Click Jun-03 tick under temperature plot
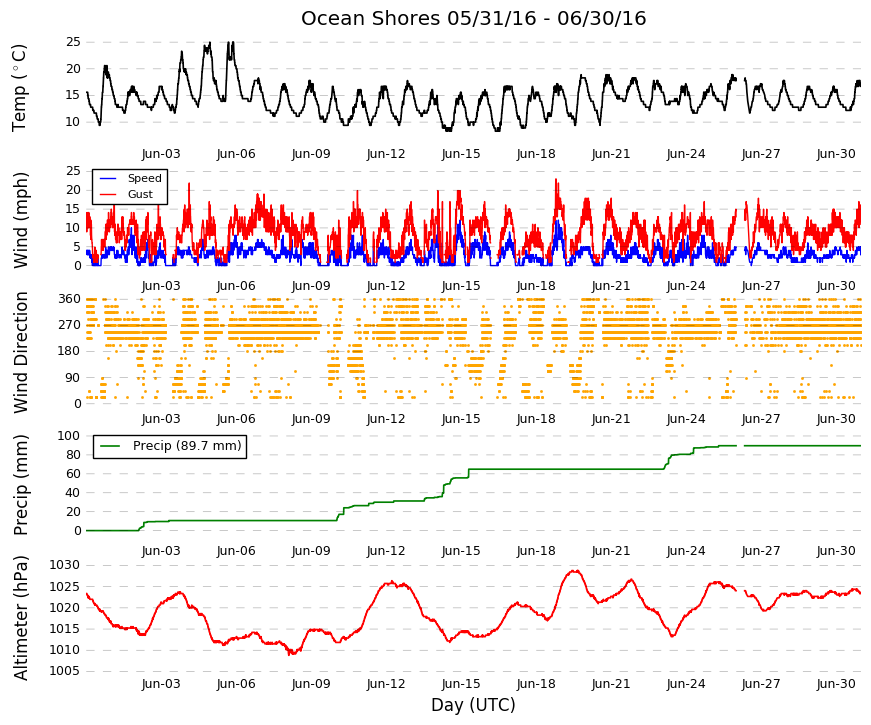The width and height of the screenshot is (871, 725). [161, 154]
